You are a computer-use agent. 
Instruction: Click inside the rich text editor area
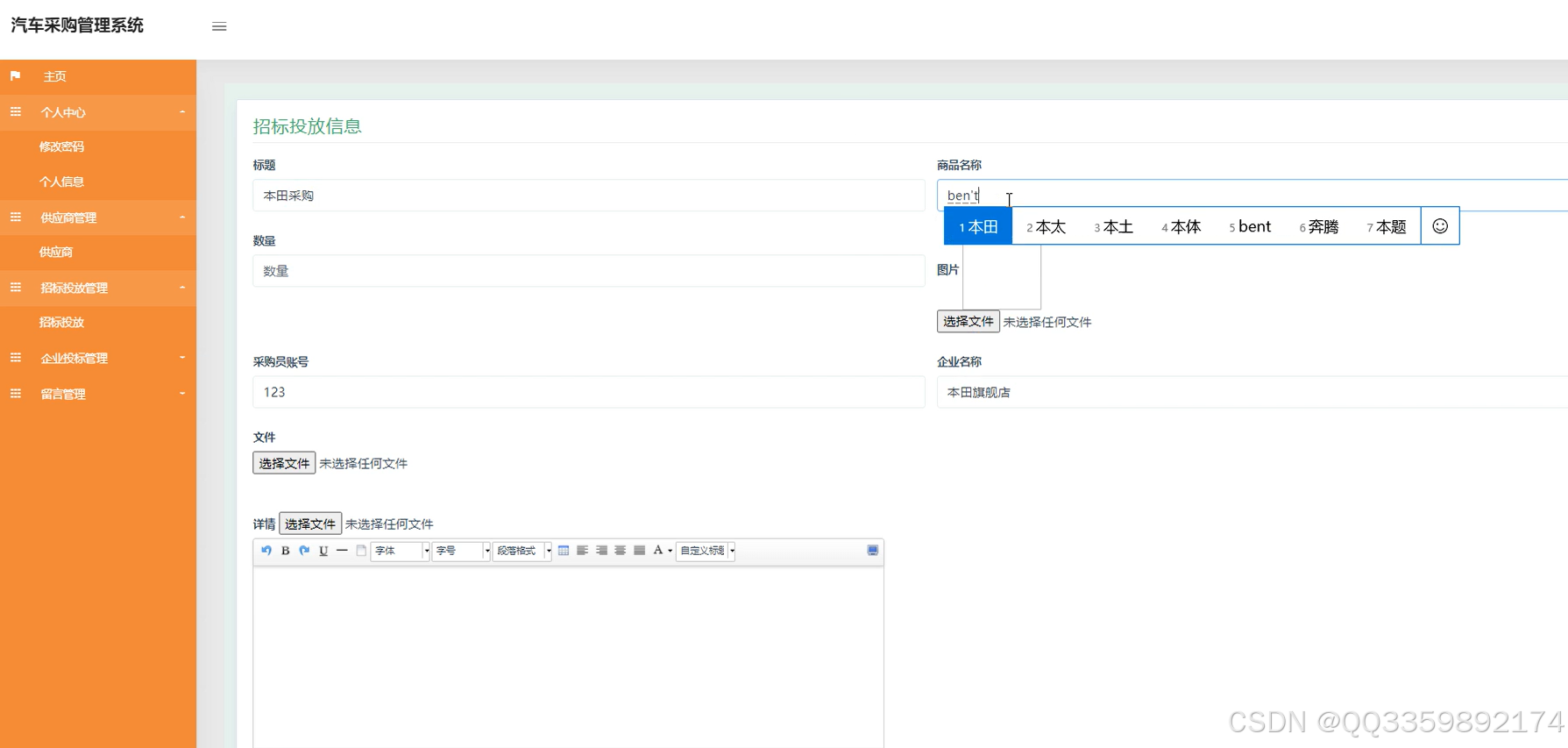pos(568,656)
